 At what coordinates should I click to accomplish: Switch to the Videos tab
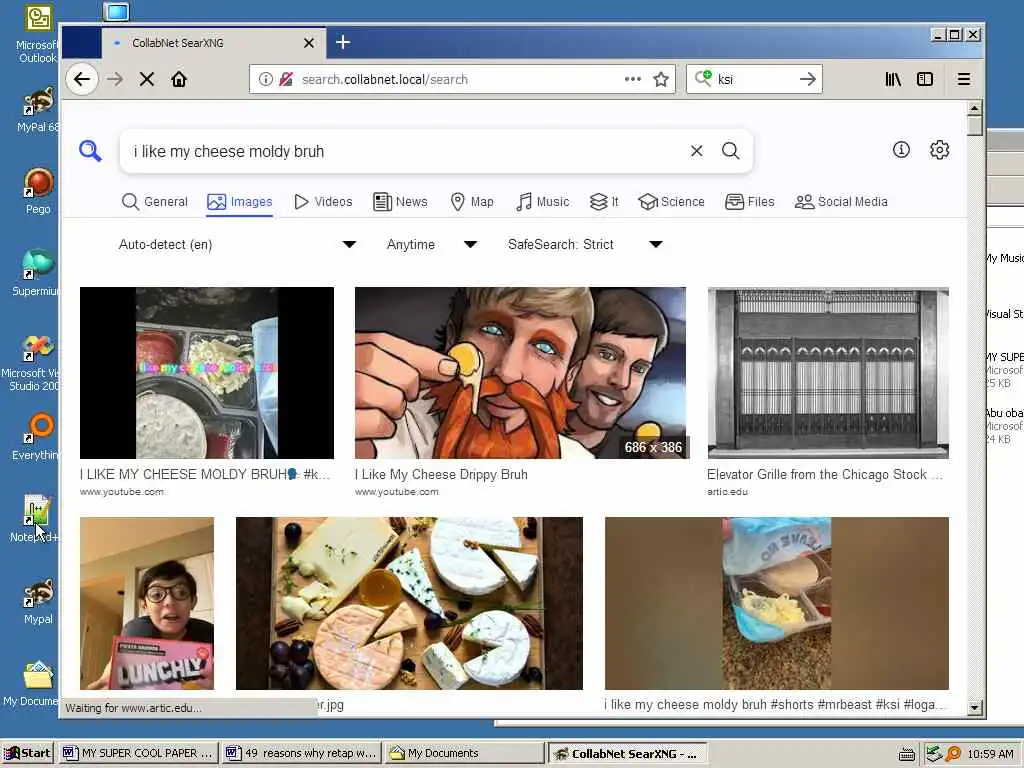[x=323, y=202]
